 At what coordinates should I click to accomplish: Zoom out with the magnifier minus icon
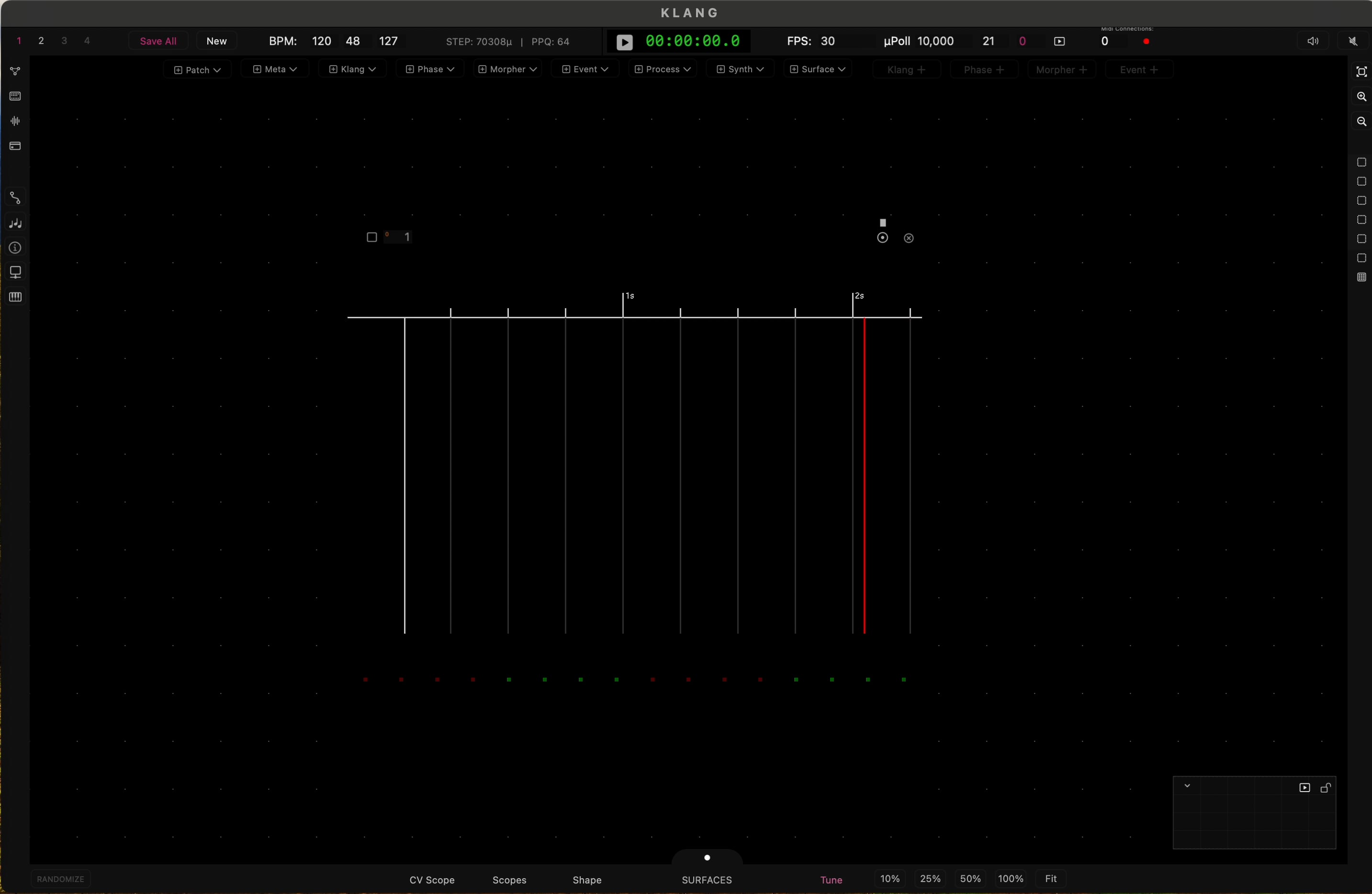tap(1361, 122)
